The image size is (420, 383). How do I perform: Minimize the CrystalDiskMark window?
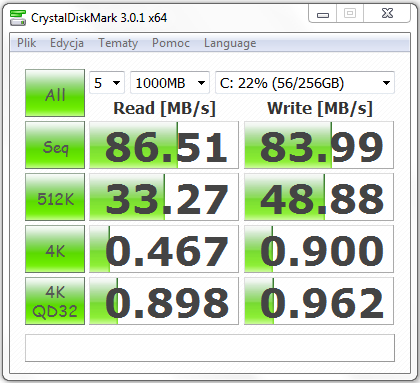[323, 14]
